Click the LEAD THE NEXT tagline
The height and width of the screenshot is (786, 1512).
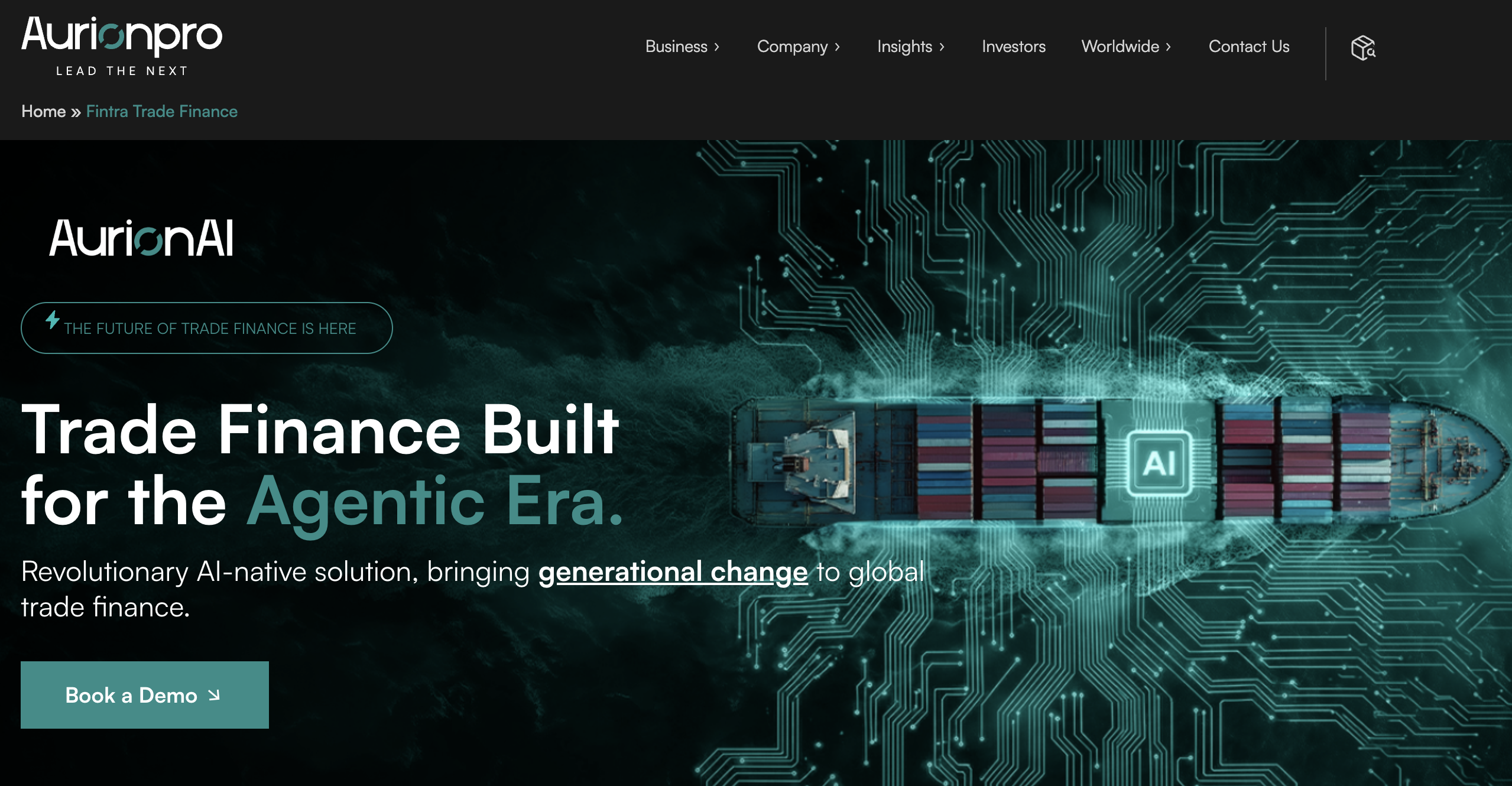click(122, 71)
